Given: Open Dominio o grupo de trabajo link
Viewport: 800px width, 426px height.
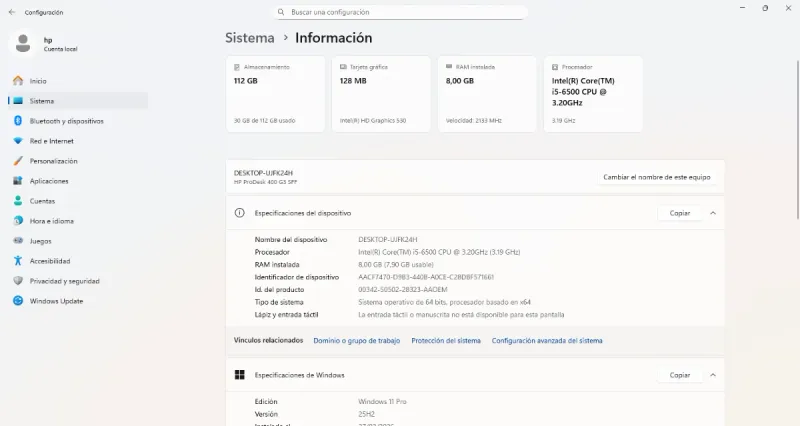Looking at the screenshot, I should point(357,341).
